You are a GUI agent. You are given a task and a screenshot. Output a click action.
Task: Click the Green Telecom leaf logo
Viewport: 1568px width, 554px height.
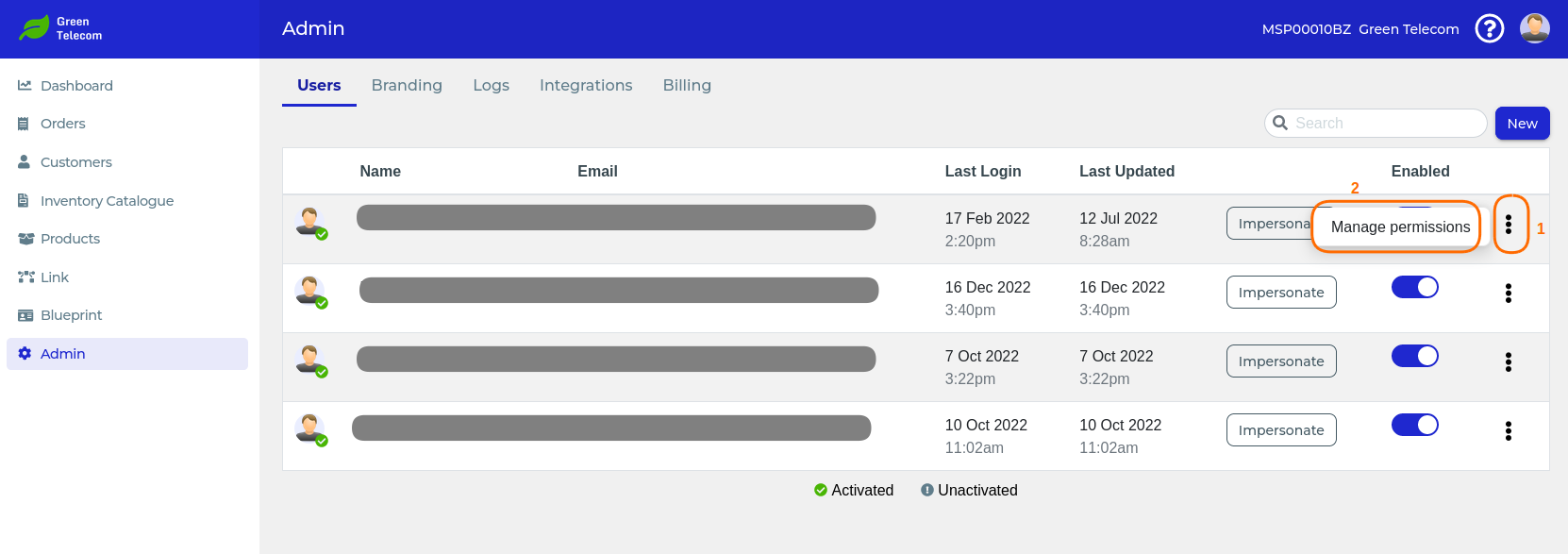[x=35, y=27]
